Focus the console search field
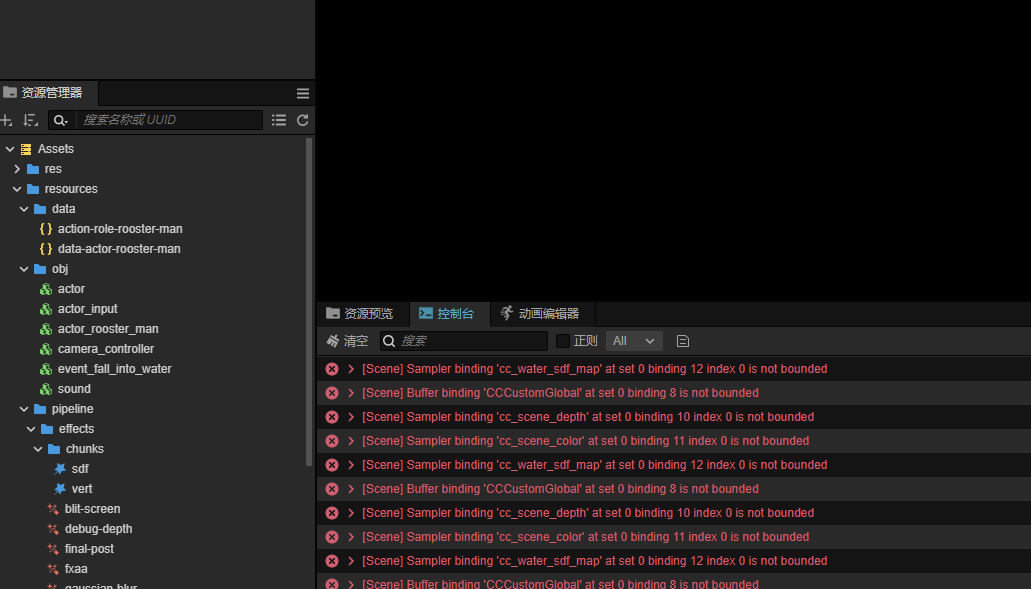The image size is (1031, 589). (x=464, y=341)
